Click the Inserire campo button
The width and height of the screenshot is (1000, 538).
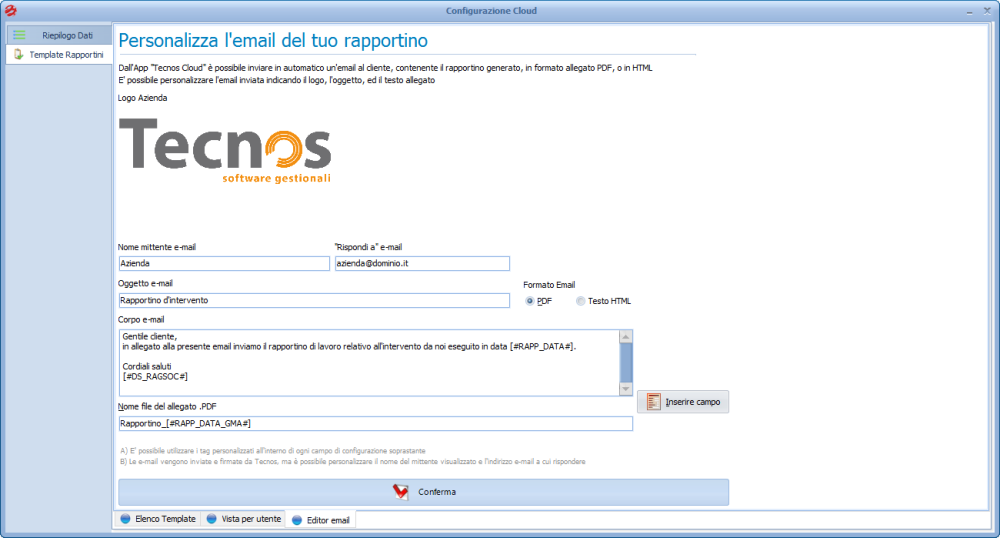click(683, 402)
